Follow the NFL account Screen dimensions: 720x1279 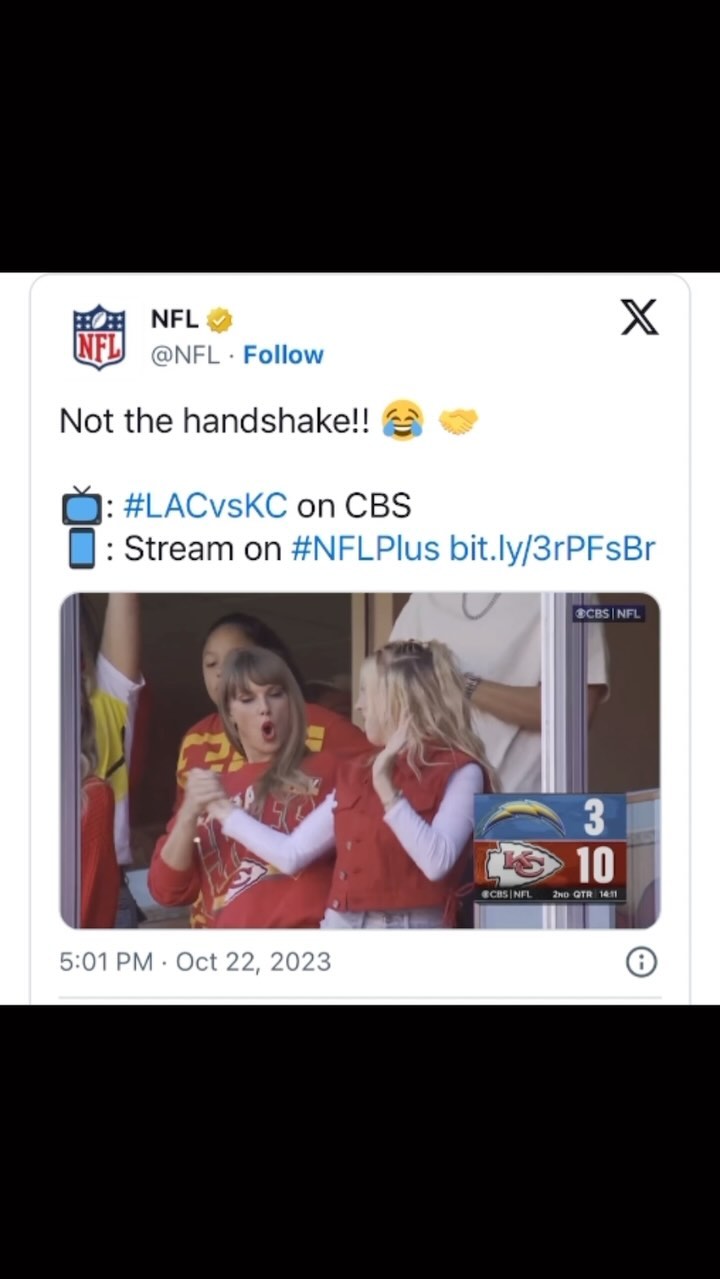pos(283,355)
